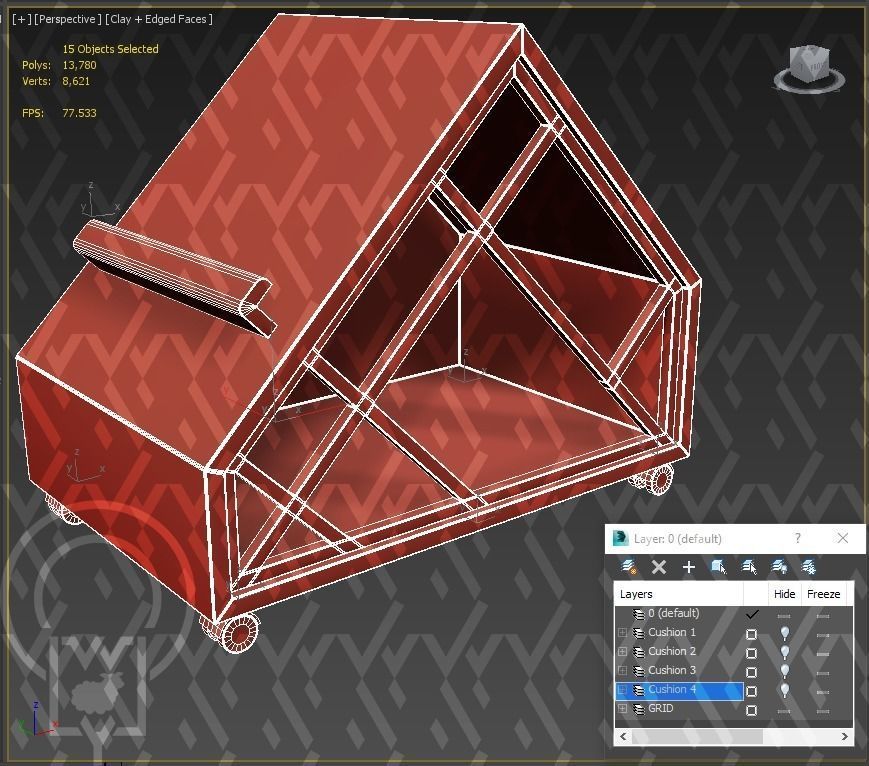Screen dimensions: 869x766
Task: Click Delete layer X icon
Action: (659, 566)
